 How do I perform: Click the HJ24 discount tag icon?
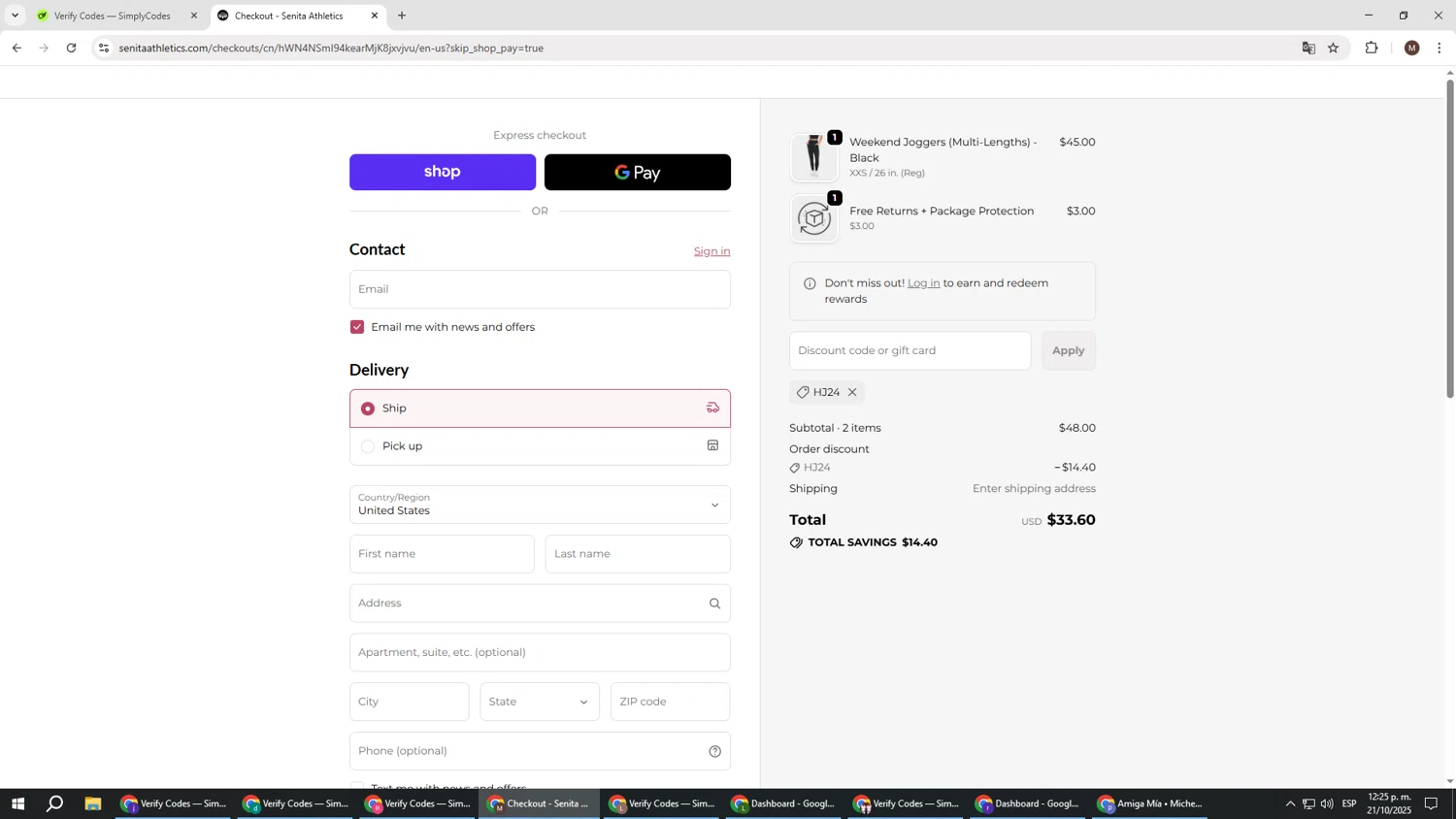(803, 392)
